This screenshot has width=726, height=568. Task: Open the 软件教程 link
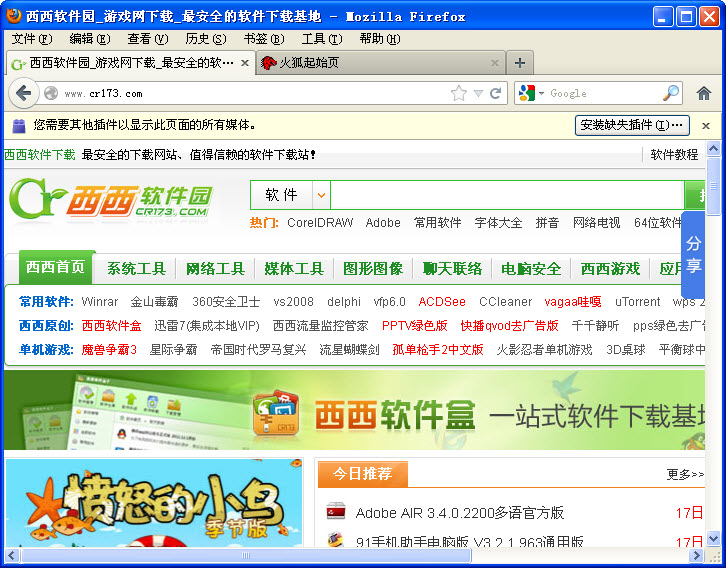click(674, 155)
